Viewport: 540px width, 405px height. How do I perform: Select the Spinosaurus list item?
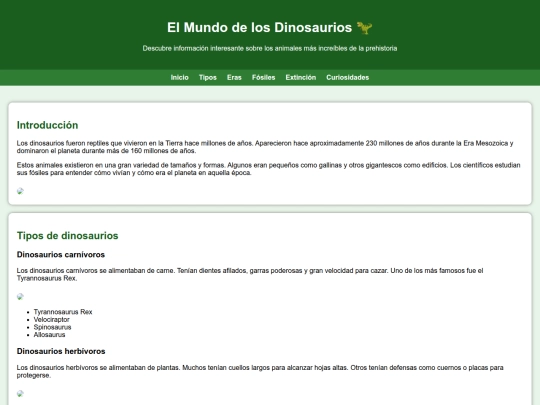52,327
